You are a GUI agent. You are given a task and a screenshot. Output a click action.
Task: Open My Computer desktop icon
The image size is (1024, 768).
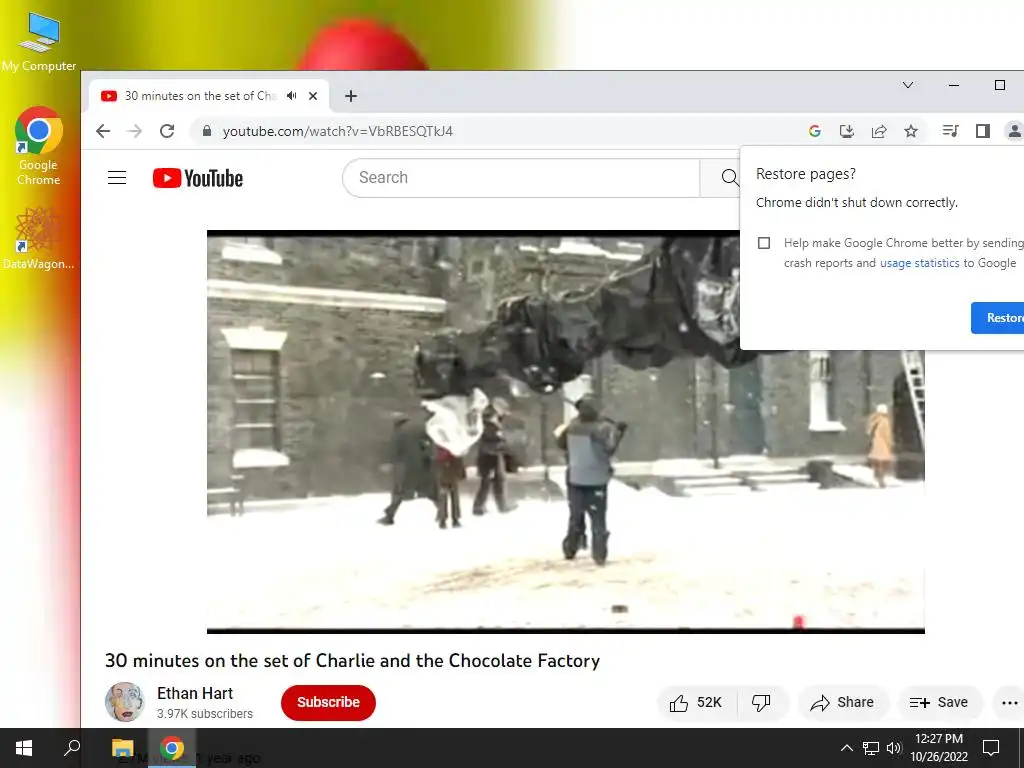point(39,41)
